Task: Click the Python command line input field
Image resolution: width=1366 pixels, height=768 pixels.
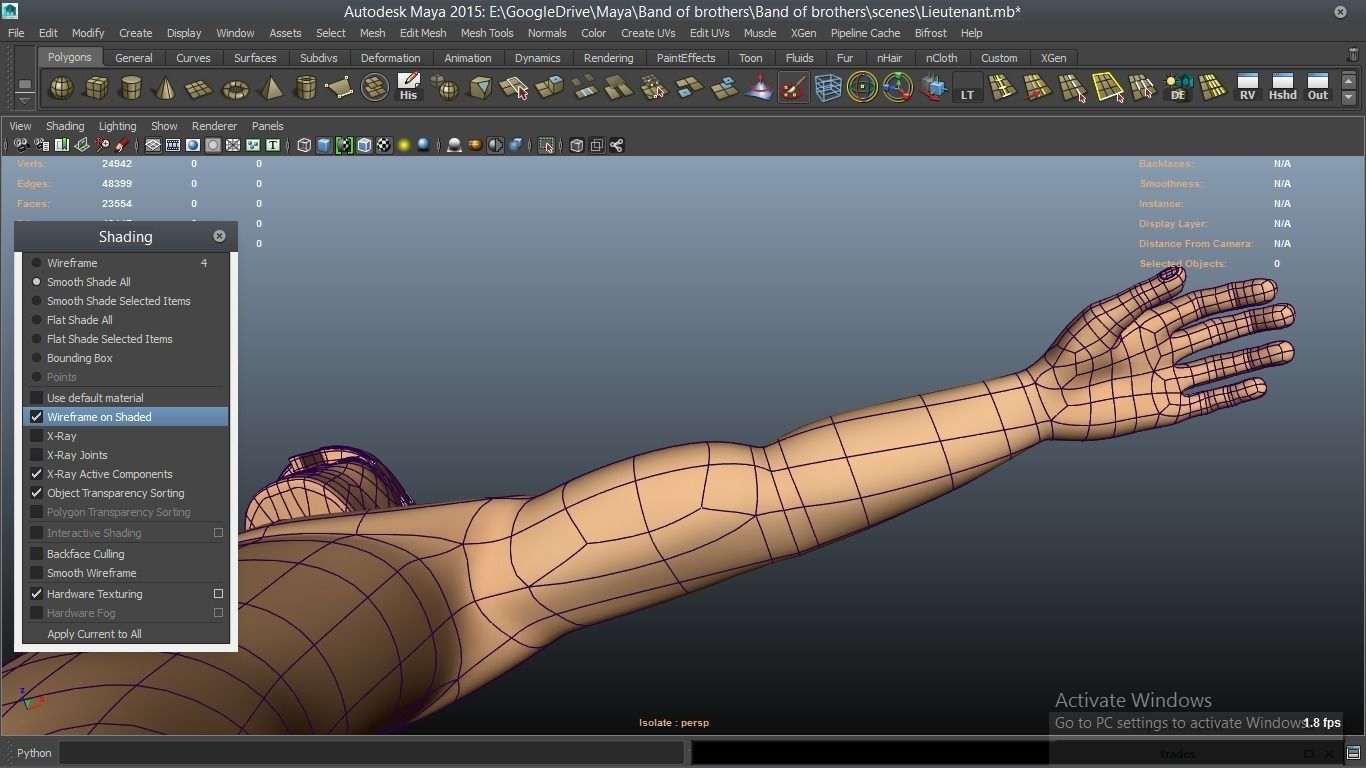Action: 370,753
